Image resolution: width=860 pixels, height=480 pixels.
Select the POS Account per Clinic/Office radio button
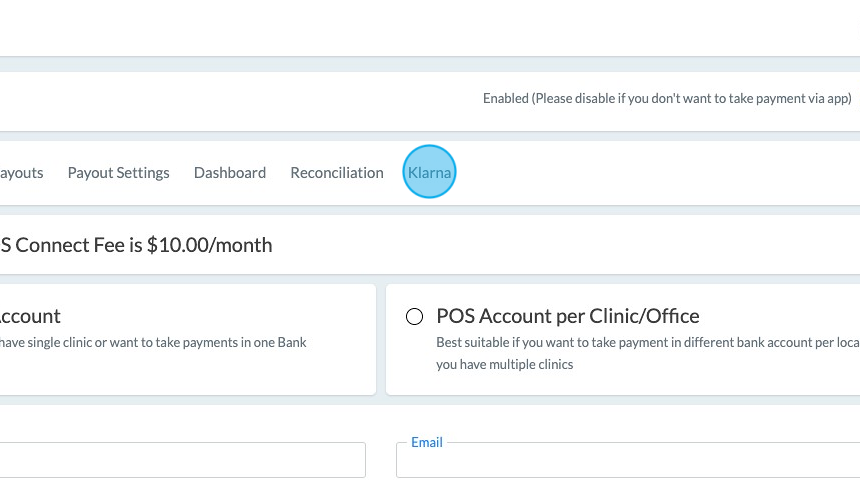pyautogui.click(x=415, y=317)
